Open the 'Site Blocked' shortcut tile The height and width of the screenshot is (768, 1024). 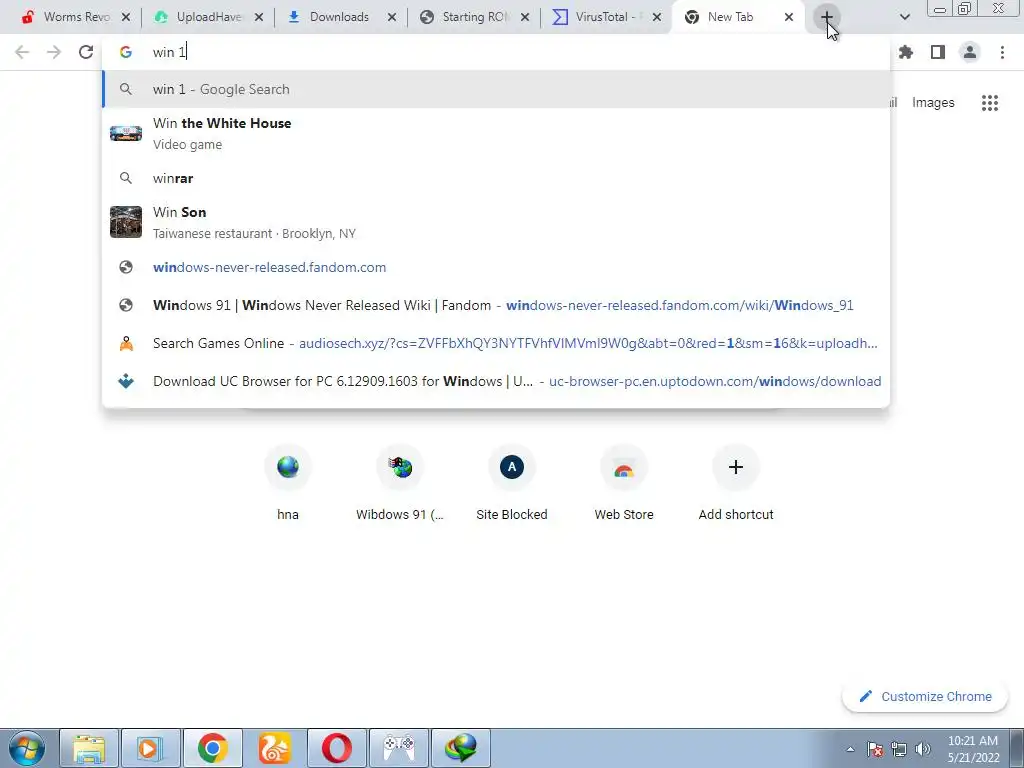click(512, 483)
